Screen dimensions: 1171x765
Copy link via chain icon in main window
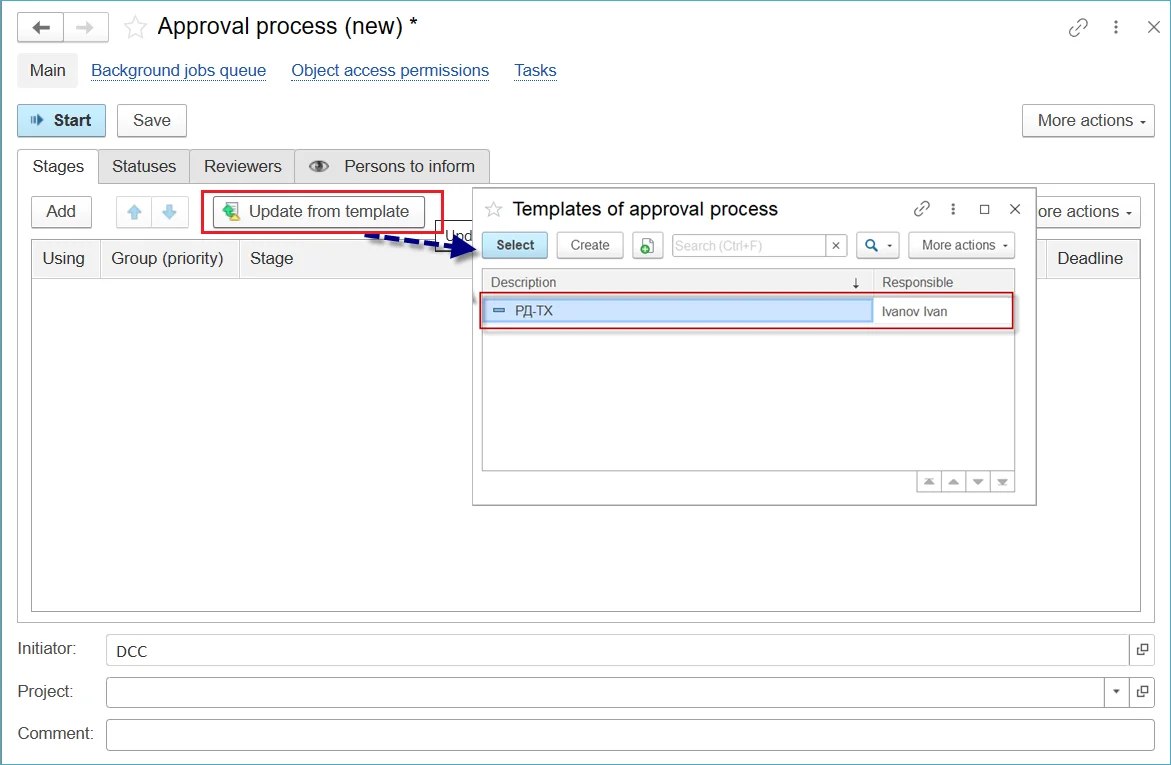point(1078,28)
